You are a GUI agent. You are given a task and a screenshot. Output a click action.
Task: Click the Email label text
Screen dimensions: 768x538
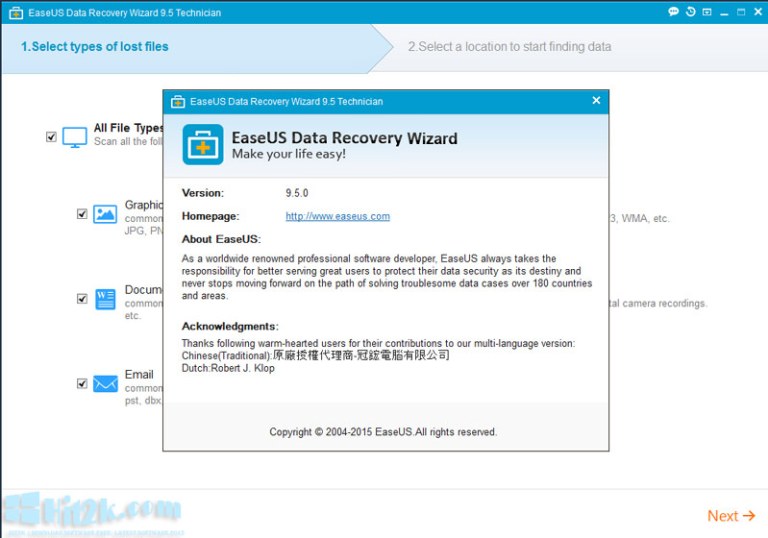point(139,374)
